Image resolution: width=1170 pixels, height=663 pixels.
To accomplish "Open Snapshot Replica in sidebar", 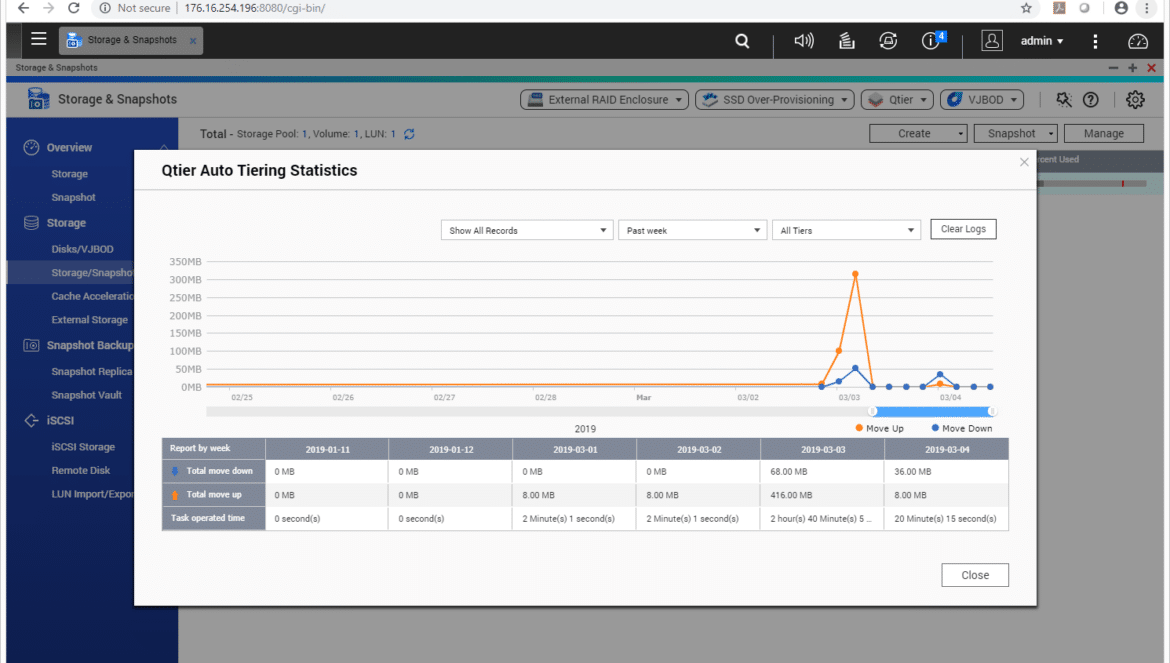I will [92, 371].
